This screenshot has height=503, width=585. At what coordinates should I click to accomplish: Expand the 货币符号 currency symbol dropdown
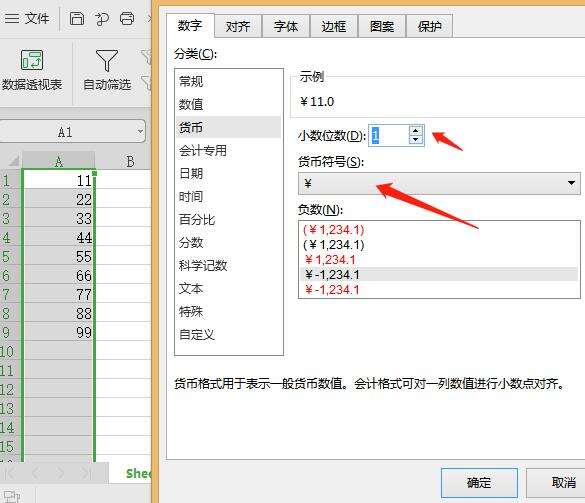(x=571, y=183)
